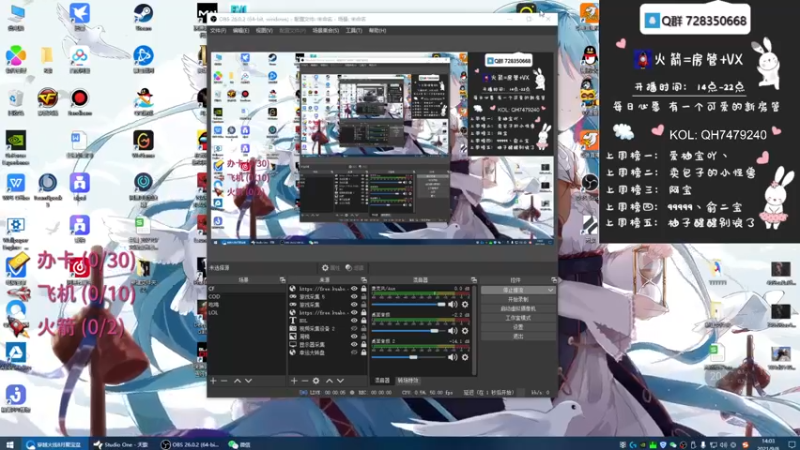
Task: Open the 场景集合(S) menu
Action: point(326,31)
